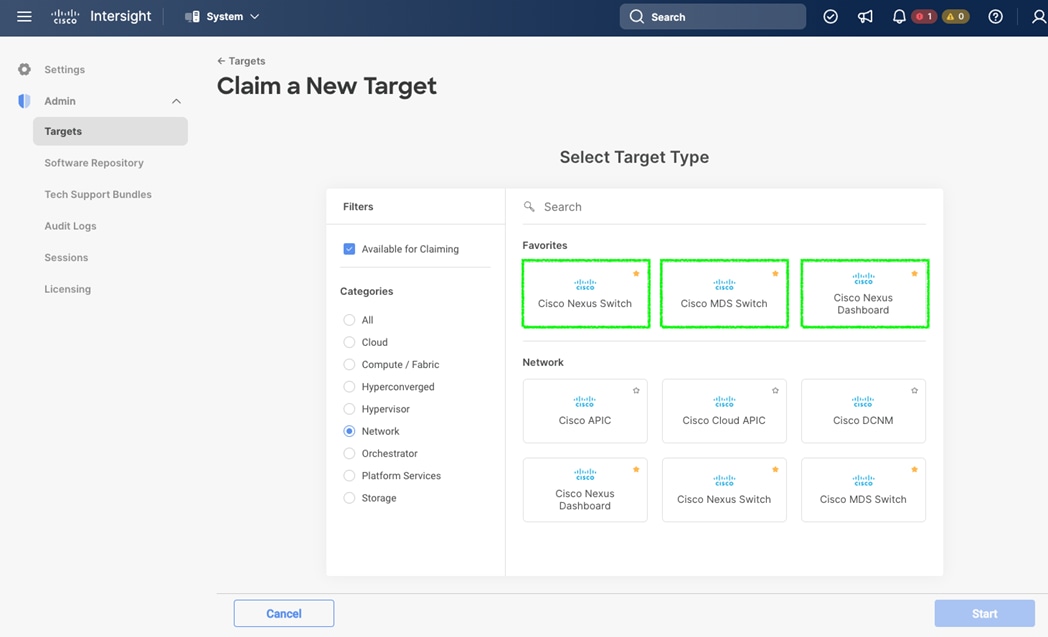
Task: Click the Admin shield icon in the sidebar
Action: [x=25, y=101]
